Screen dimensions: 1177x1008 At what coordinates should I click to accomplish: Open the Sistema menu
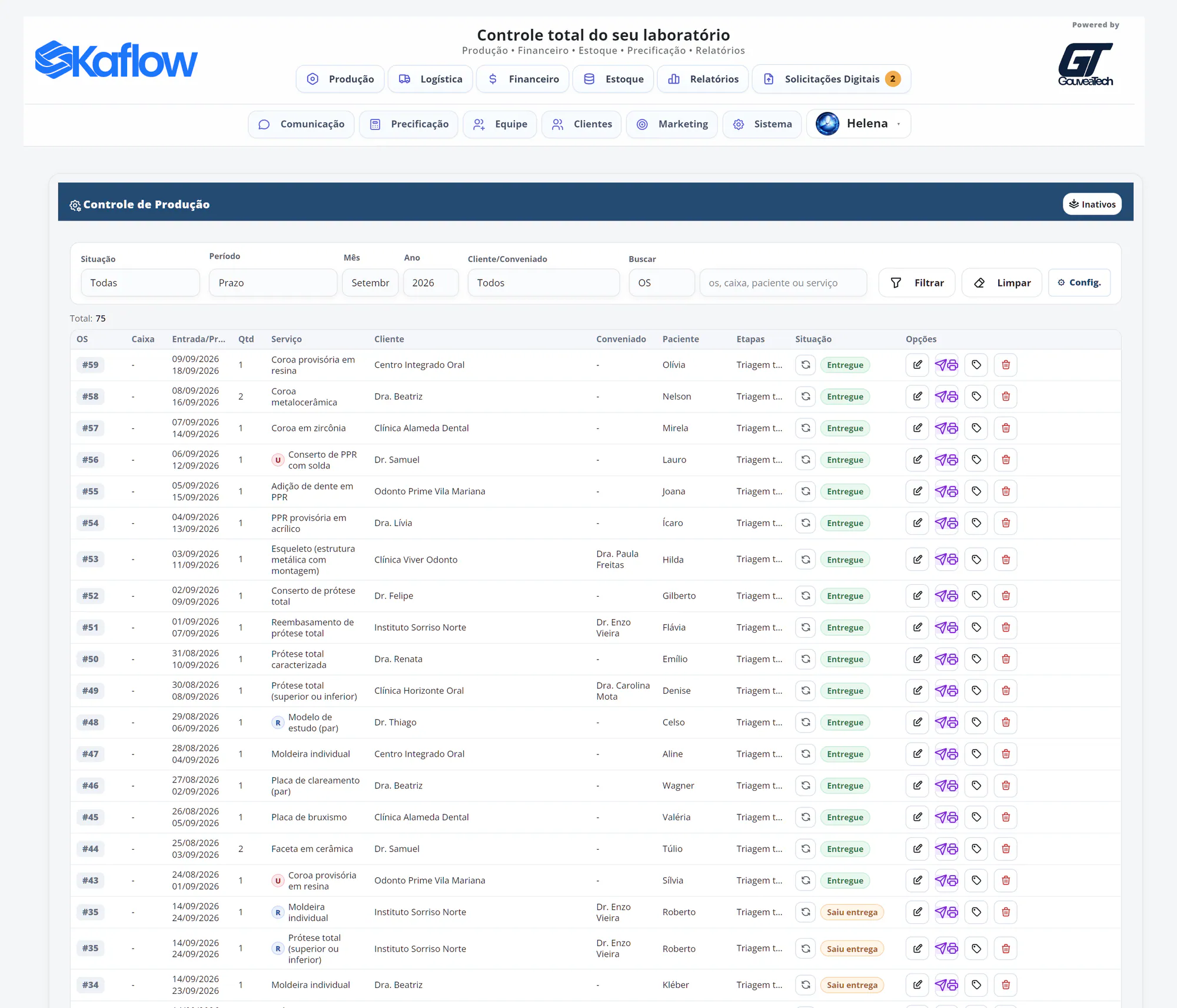pyautogui.click(x=762, y=124)
